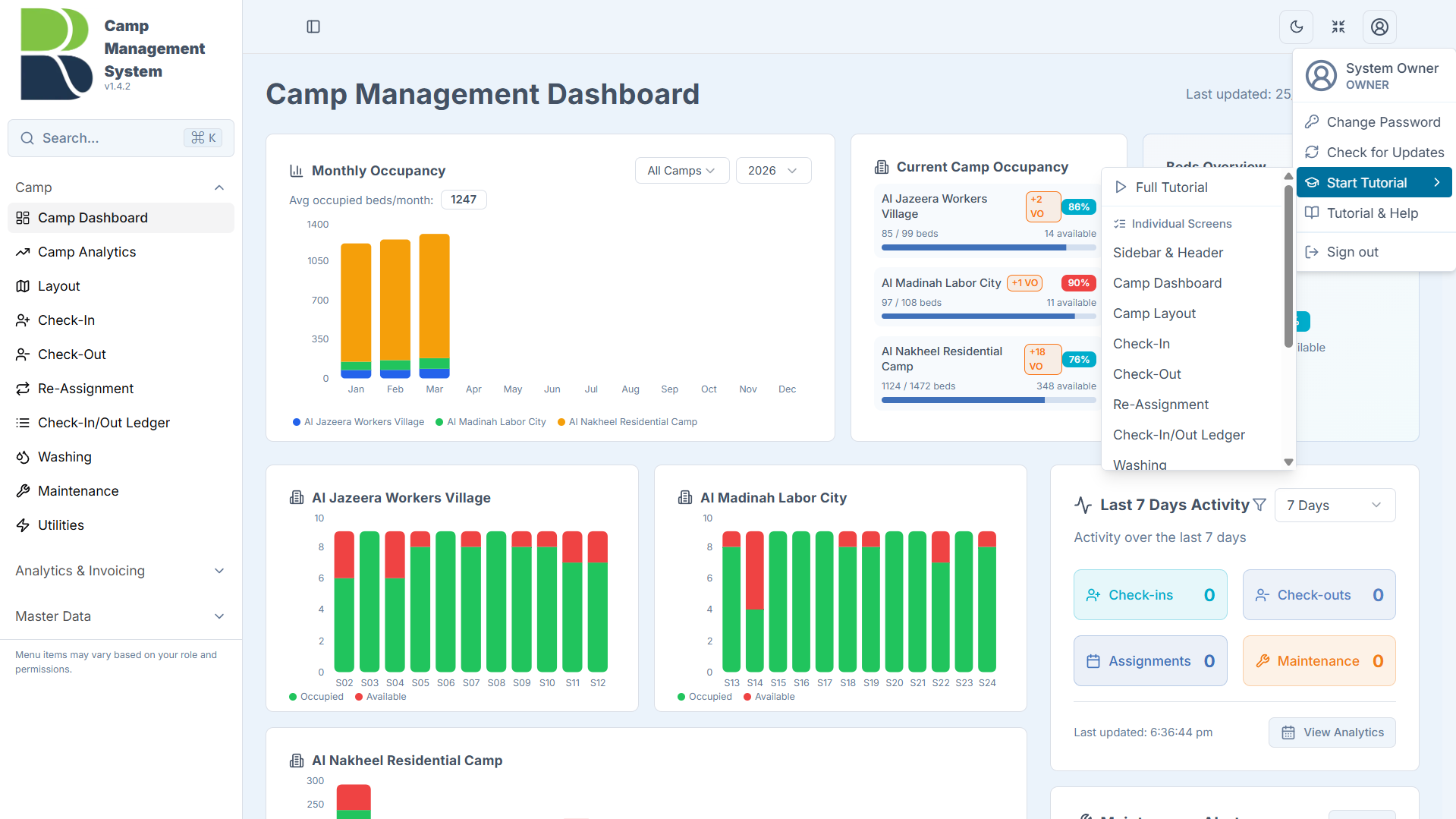Click Al Jazeera occupancy progress bar
1456x819 pixels.
pos(989,247)
